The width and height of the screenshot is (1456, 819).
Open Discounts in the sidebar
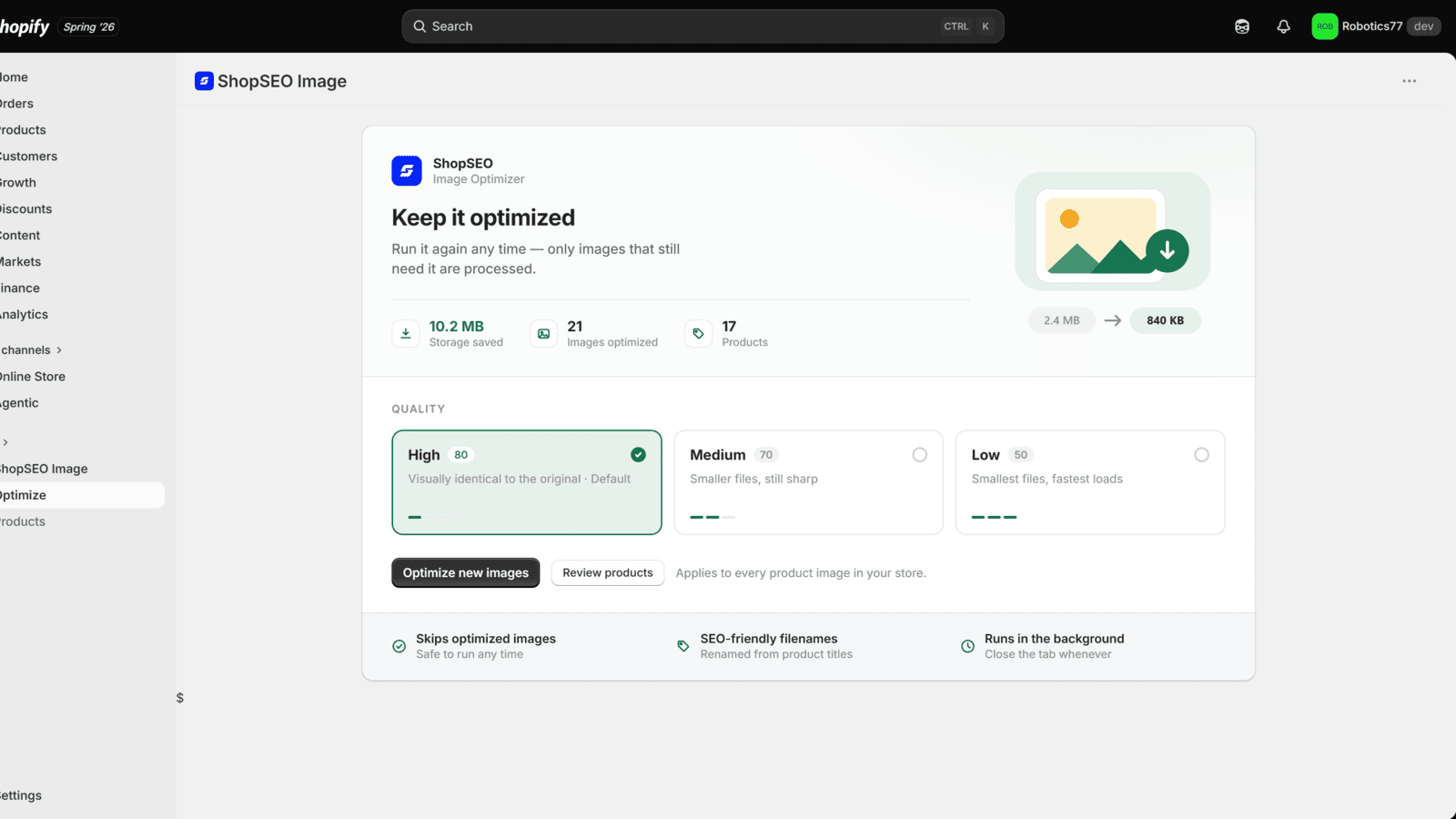pos(25,209)
